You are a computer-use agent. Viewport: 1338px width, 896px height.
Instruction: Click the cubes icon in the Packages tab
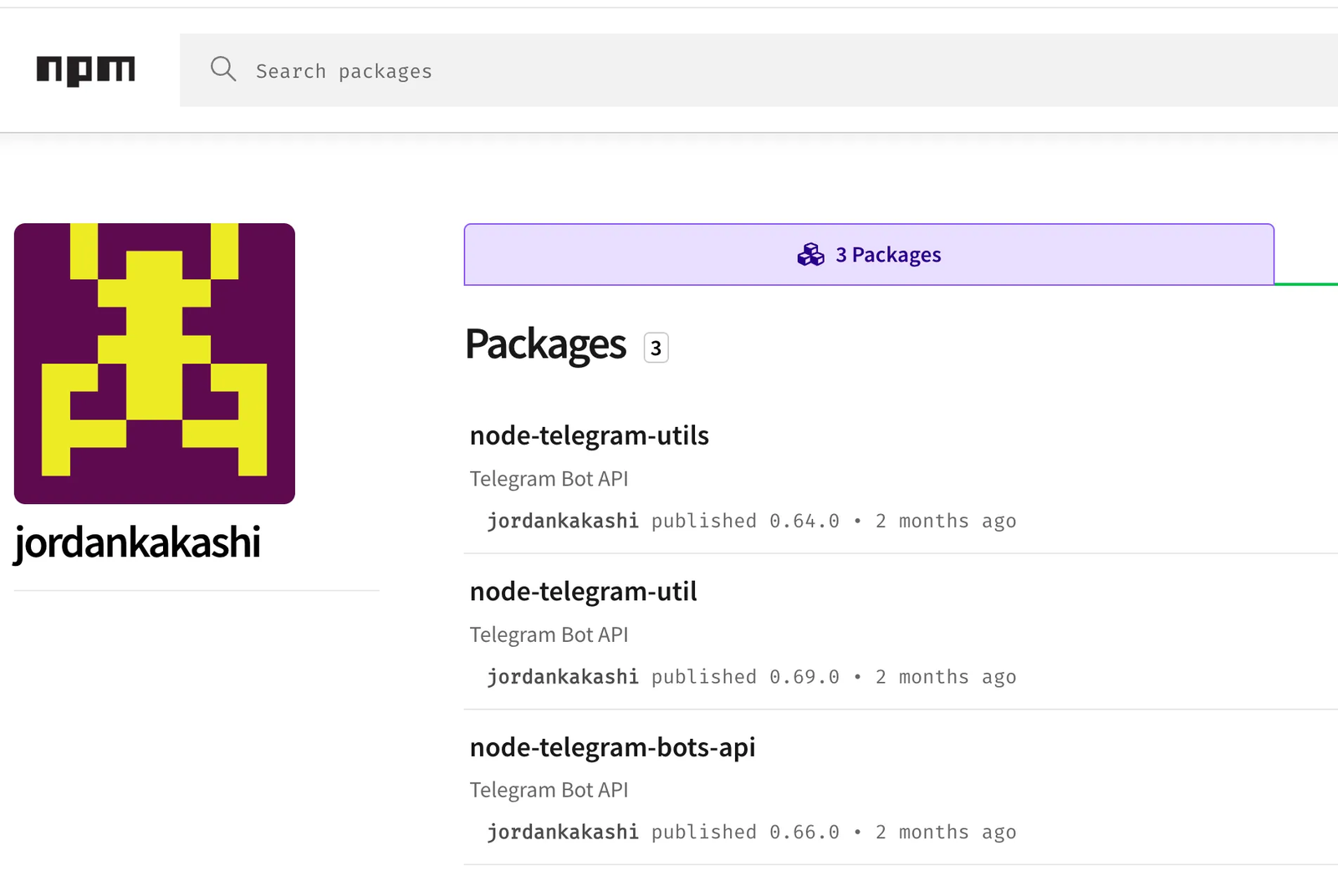810,255
